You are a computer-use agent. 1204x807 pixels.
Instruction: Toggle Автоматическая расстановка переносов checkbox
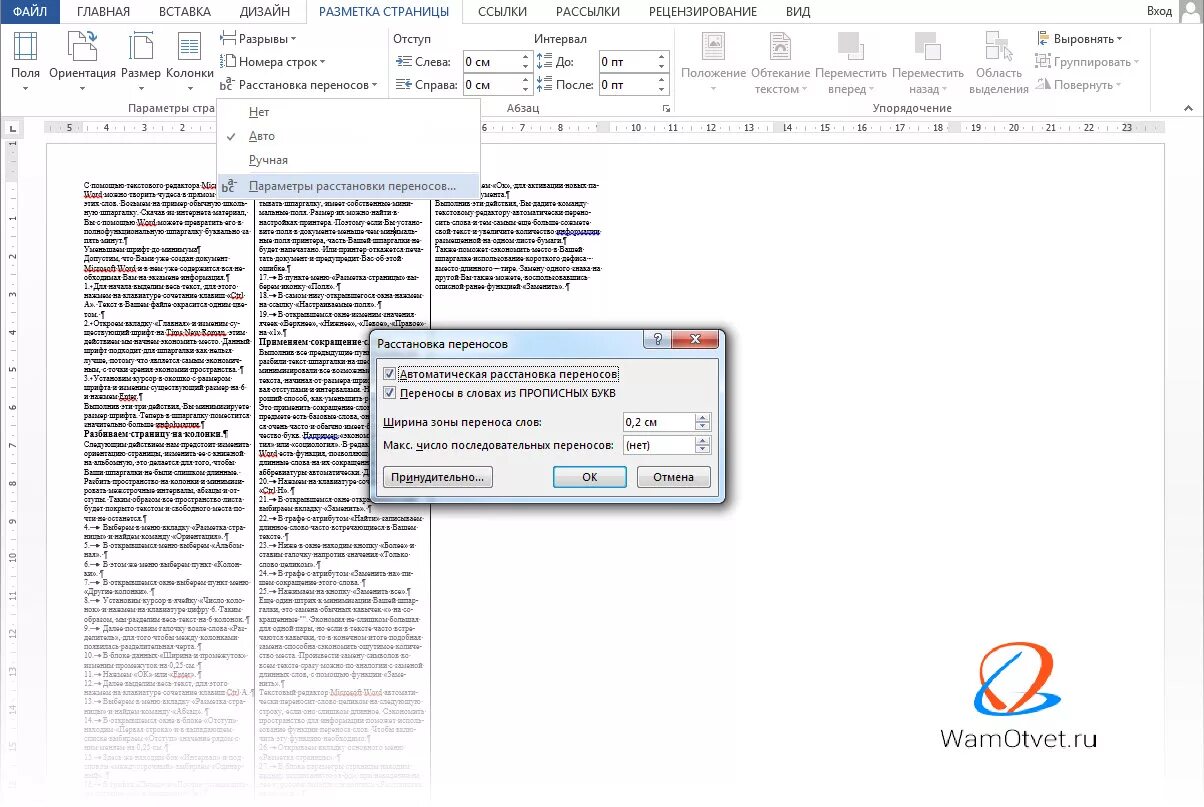[390, 374]
